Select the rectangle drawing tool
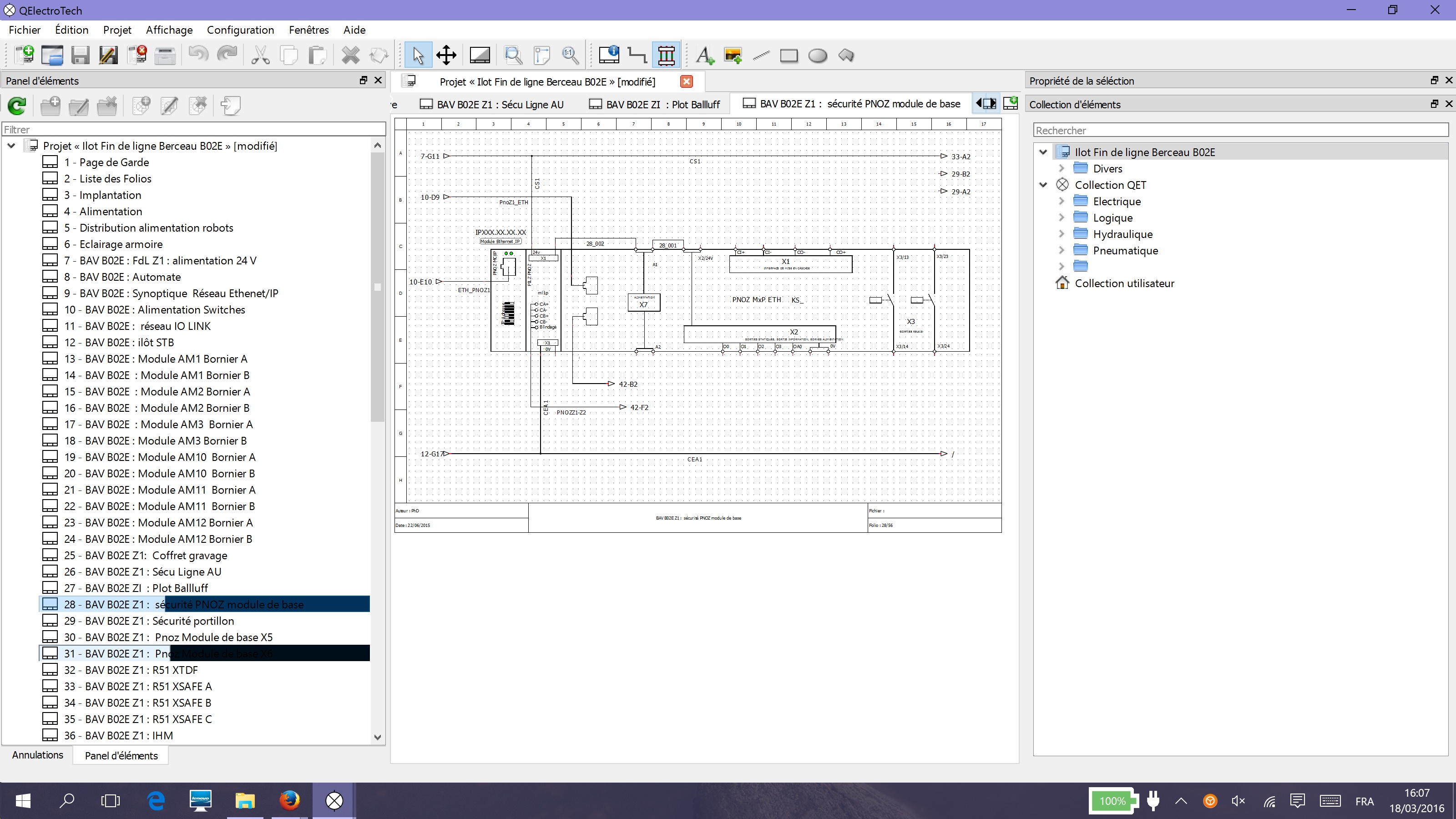 click(x=789, y=56)
